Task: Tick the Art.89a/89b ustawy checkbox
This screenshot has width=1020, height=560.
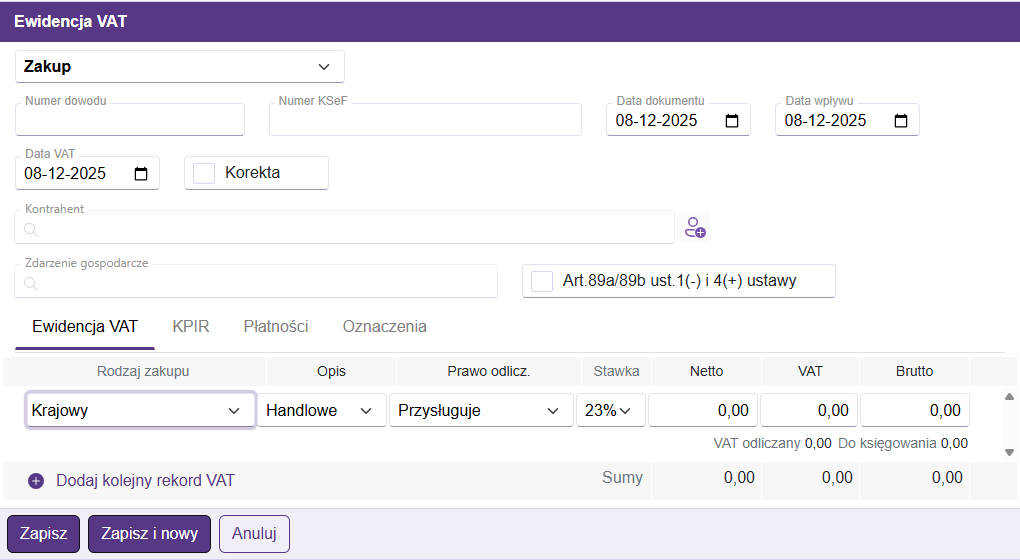Action: [542, 281]
